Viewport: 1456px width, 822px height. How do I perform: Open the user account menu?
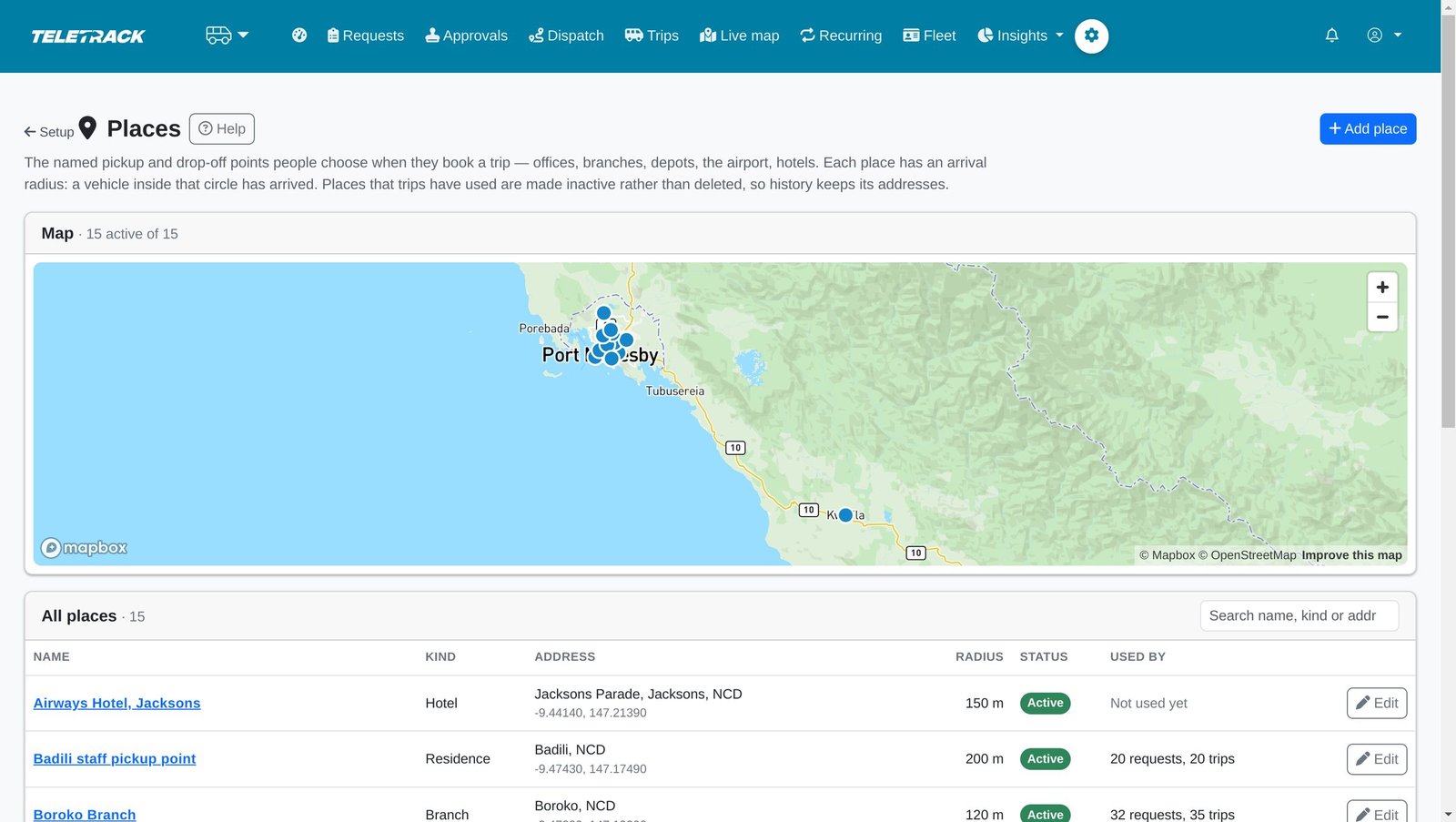click(x=1383, y=36)
